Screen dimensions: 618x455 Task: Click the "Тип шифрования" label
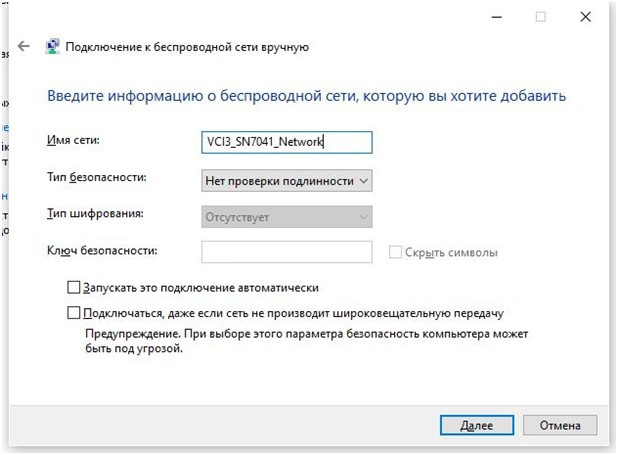click(x=95, y=213)
